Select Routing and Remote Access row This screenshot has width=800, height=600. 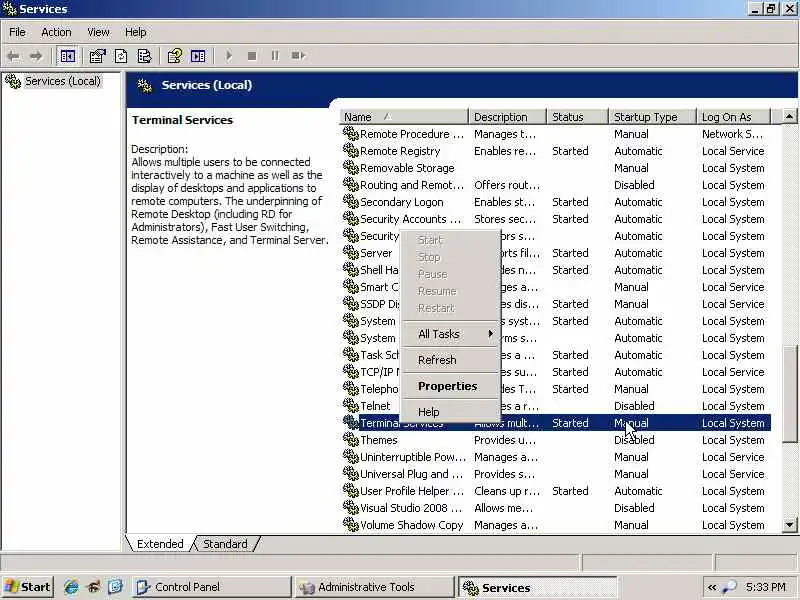[x=556, y=185]
